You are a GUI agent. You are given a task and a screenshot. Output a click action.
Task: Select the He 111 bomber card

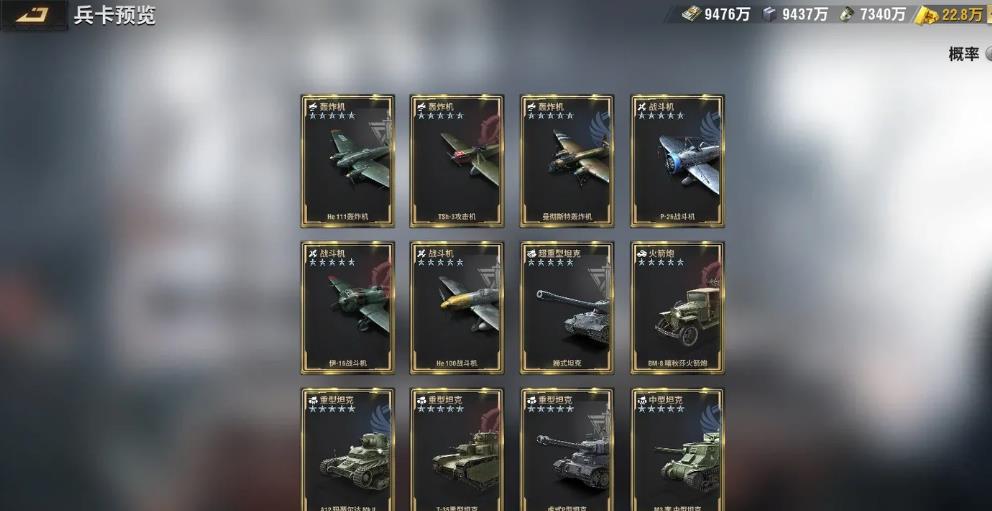pyautogui.click(x=347, y=161)
